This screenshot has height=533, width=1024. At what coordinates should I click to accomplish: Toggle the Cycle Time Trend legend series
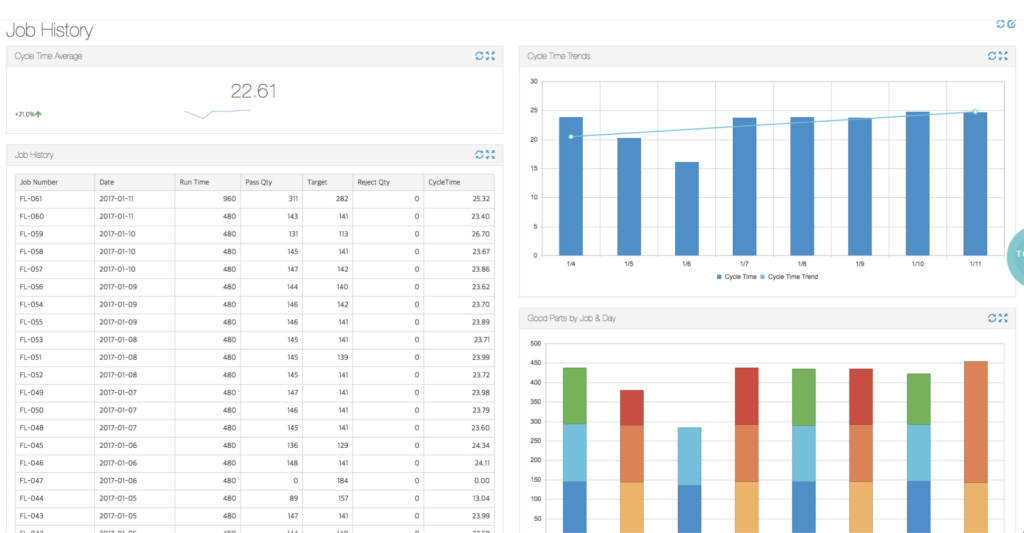(x=789, y=277)
